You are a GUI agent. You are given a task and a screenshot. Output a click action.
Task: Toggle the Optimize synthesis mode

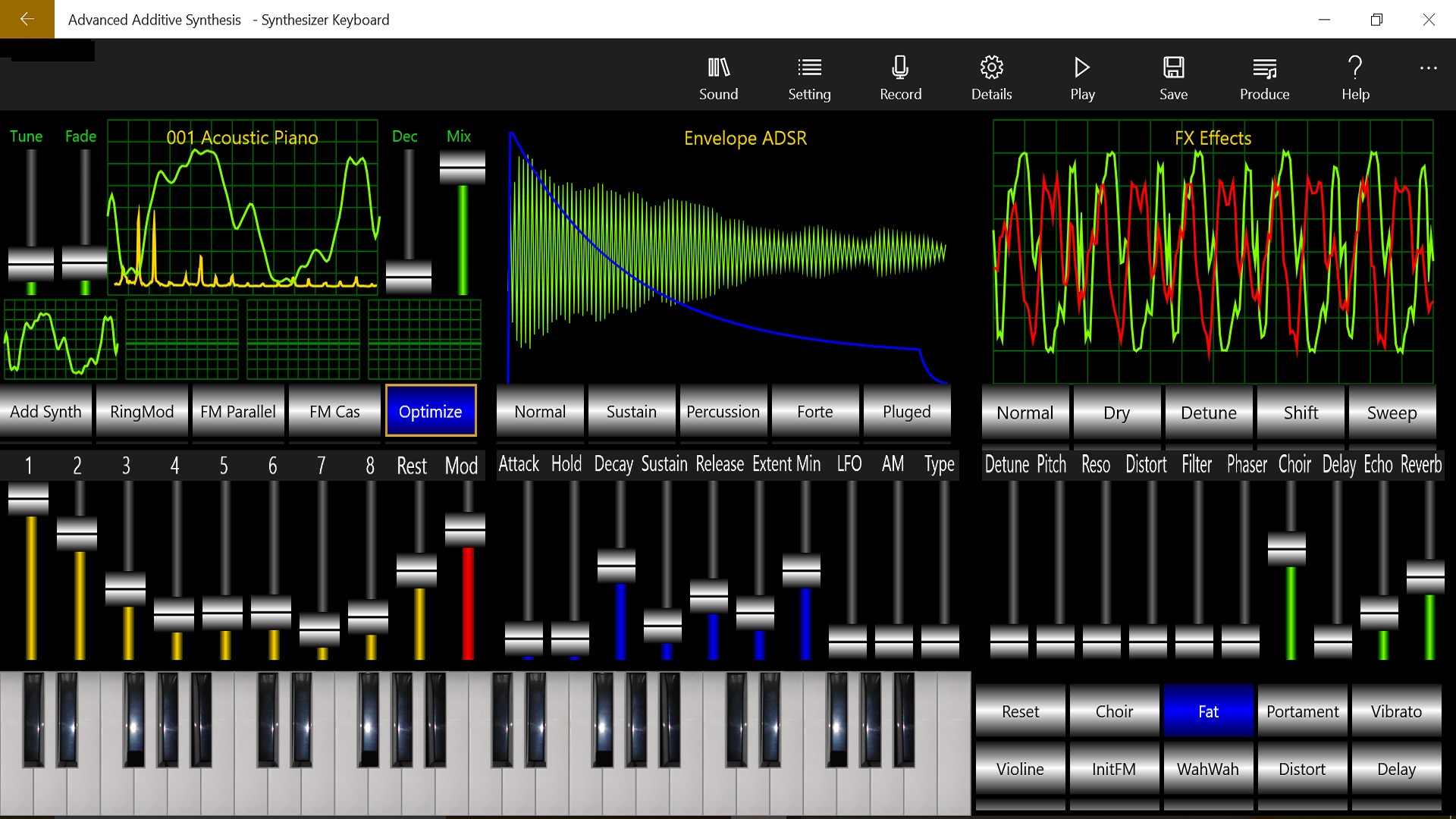click(431, 411)
